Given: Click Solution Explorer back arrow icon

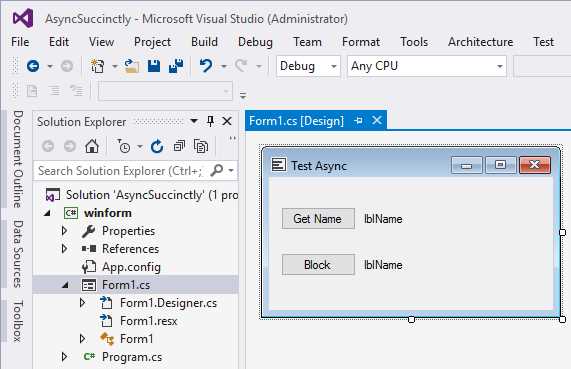Looking at the screenshot, I should (x=48, y=146).
